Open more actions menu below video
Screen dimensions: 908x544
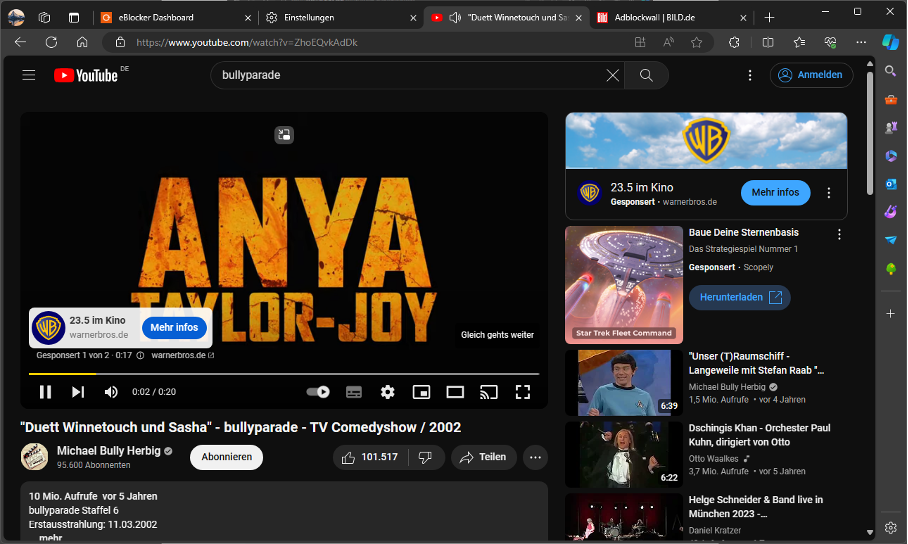coord(536,458)
